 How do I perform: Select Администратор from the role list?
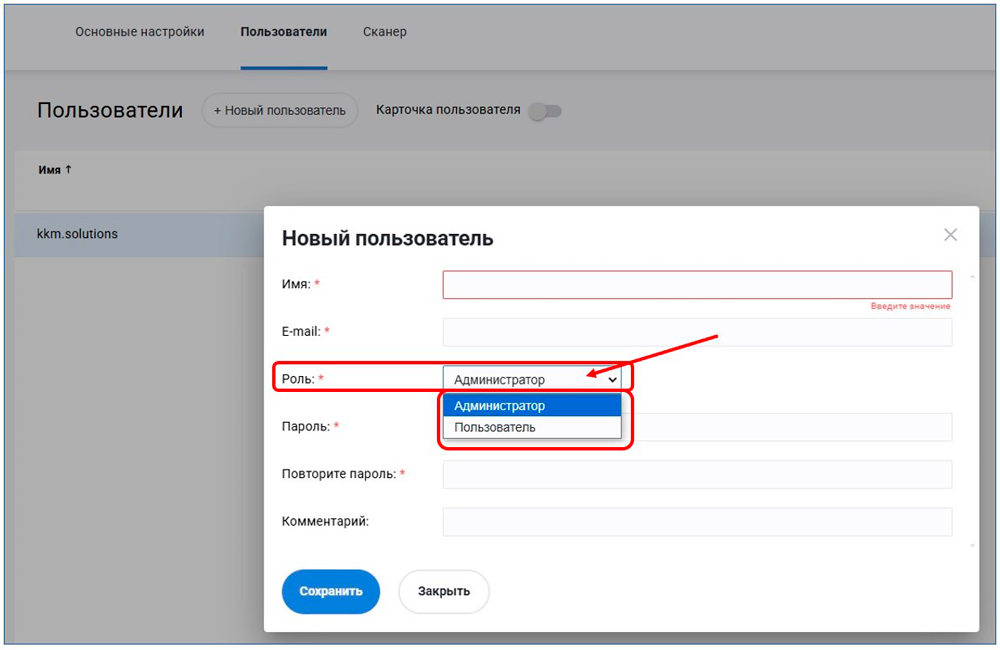[532, 406]
